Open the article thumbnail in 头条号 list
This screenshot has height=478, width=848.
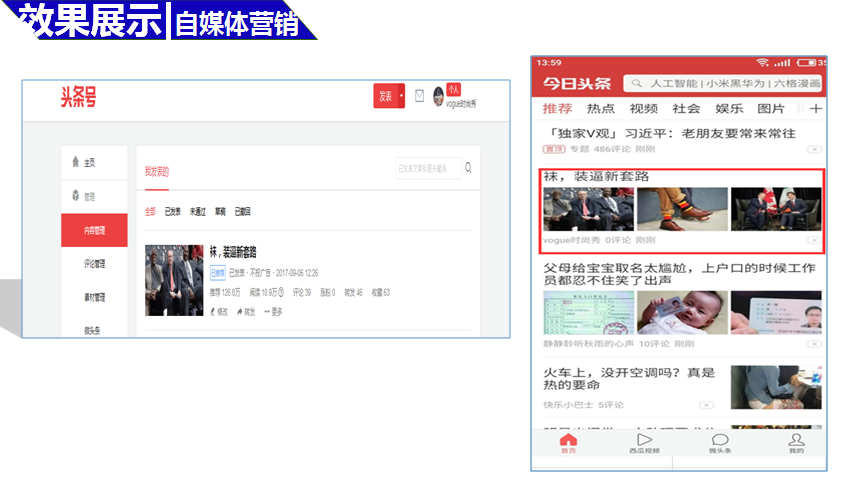click(174, 280)
